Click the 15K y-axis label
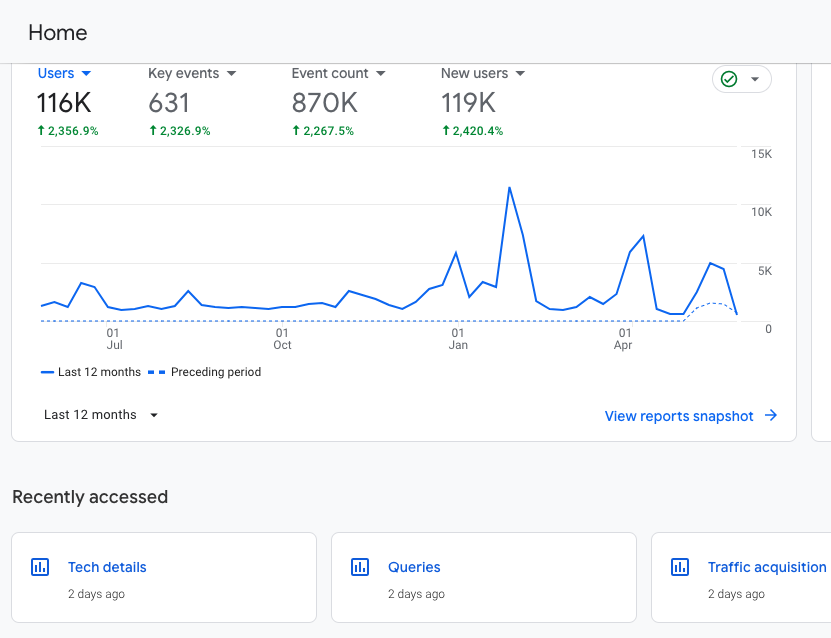The width and height of the screenshot is (831, 638). click(x=761, y=154)
